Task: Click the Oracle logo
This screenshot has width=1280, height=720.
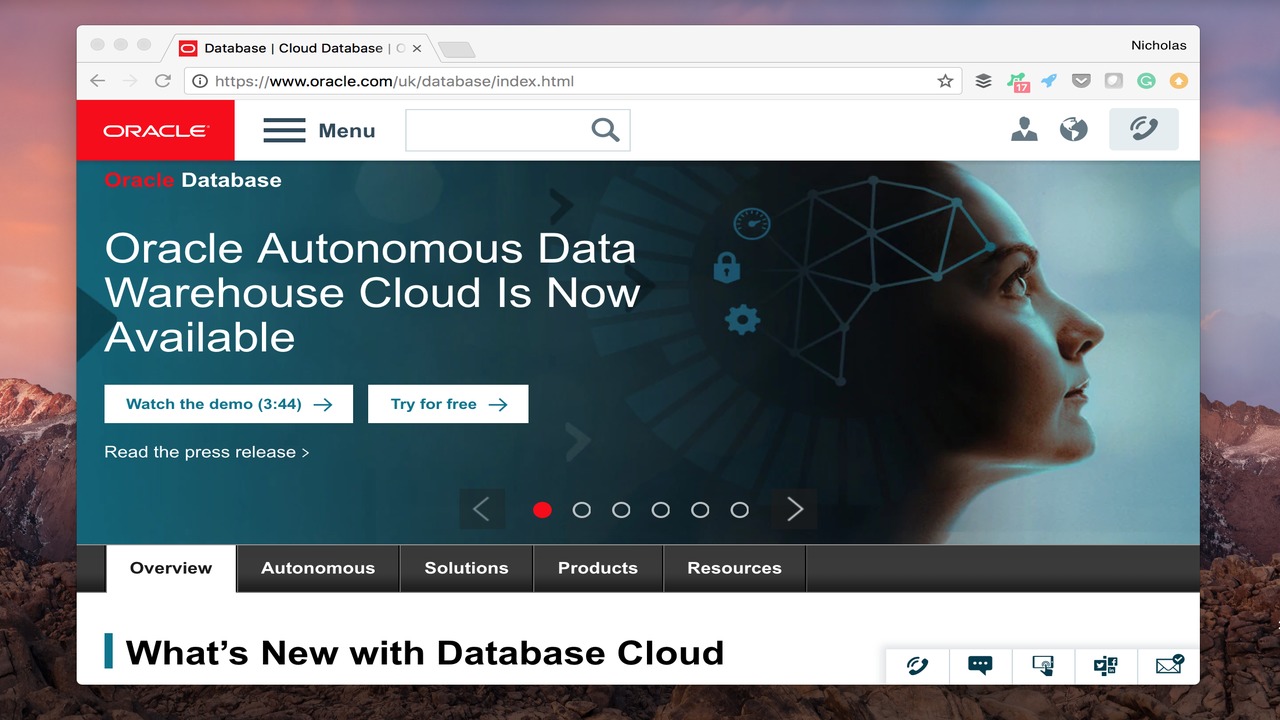Action: click(155, 130)
